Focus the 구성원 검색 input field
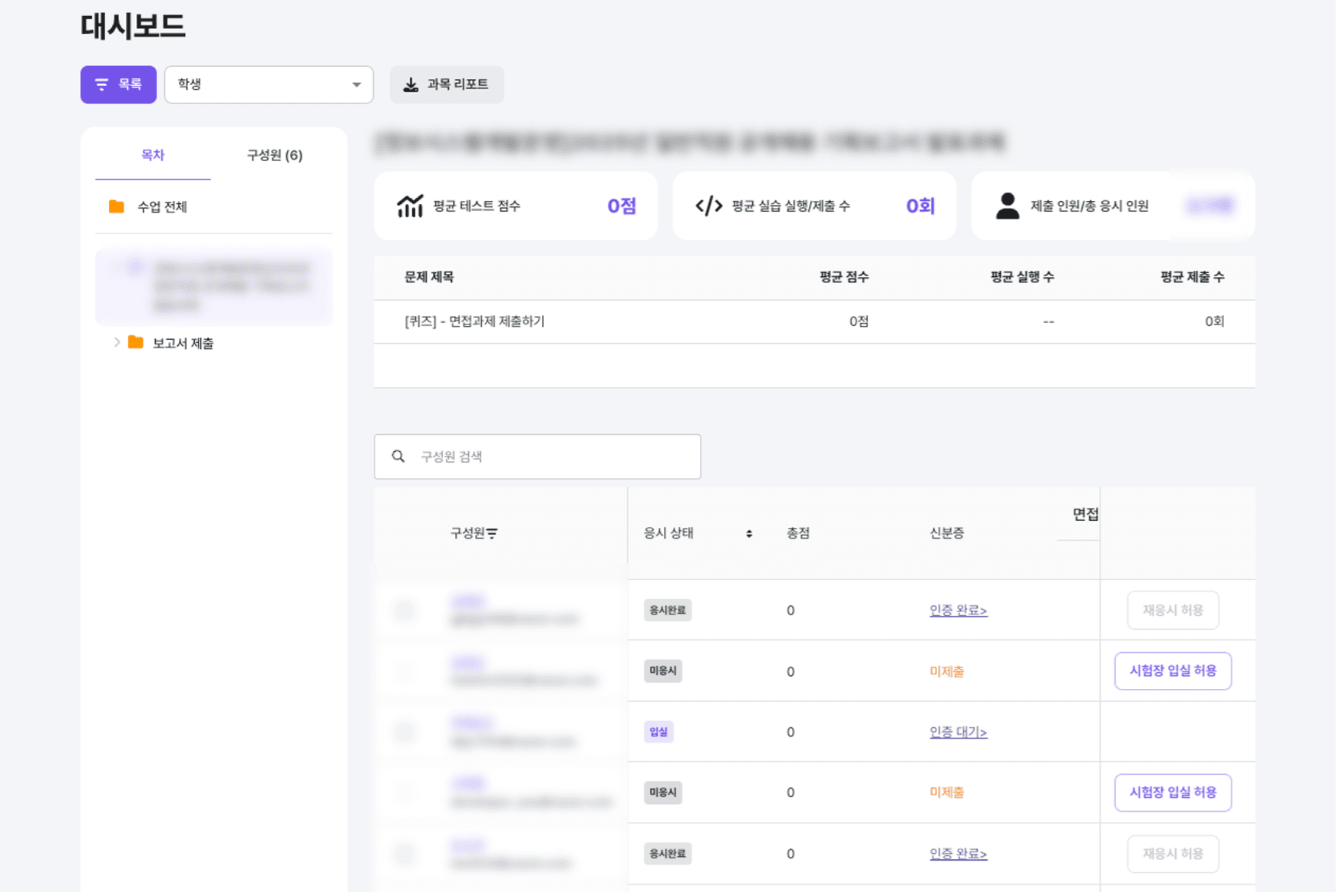The width and height of the screenshot is (1340, 896). [x=553, y=456]
